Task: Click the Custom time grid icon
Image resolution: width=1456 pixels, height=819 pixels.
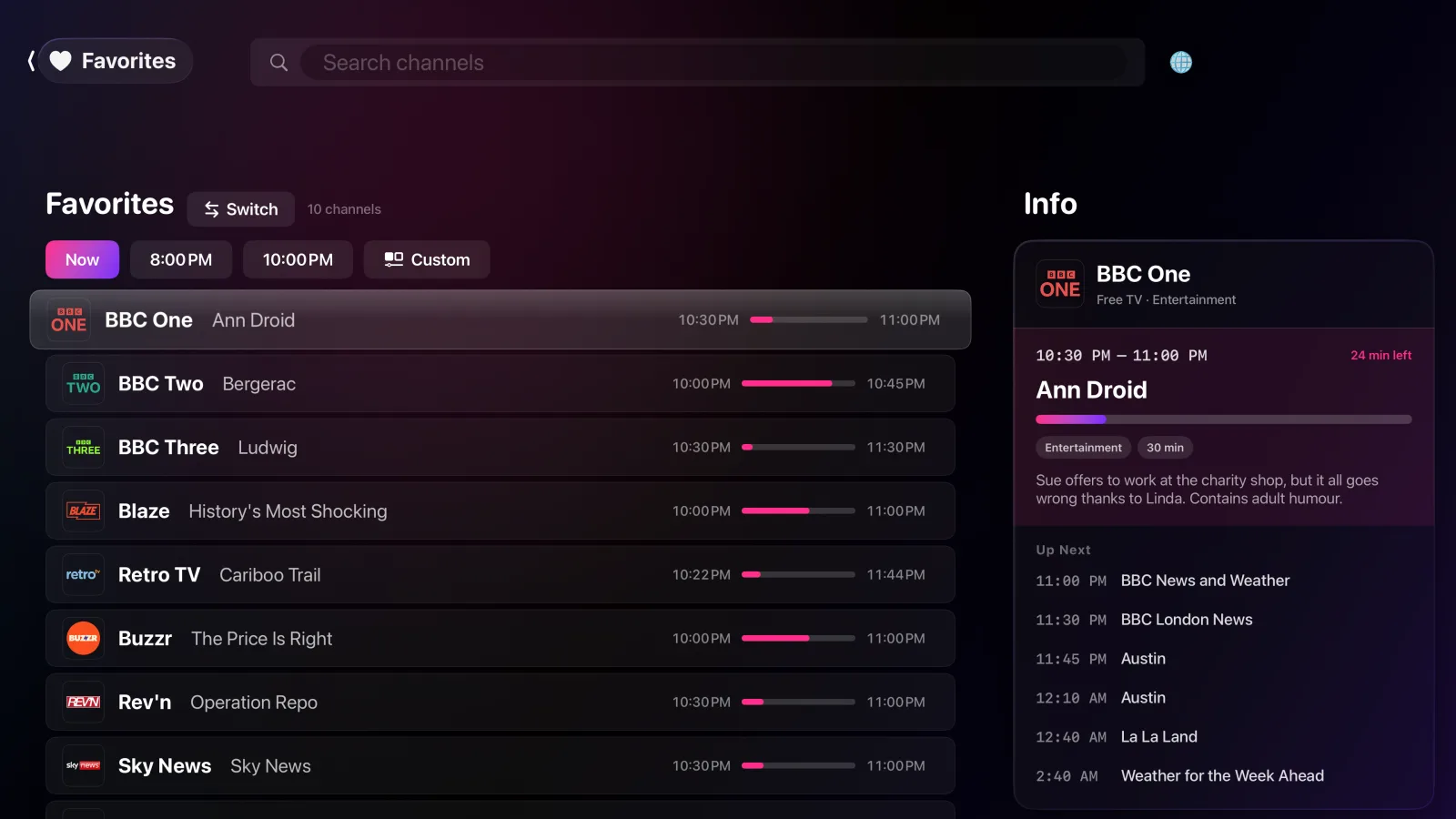Action: pyautogui.click(x=393, y=259)
